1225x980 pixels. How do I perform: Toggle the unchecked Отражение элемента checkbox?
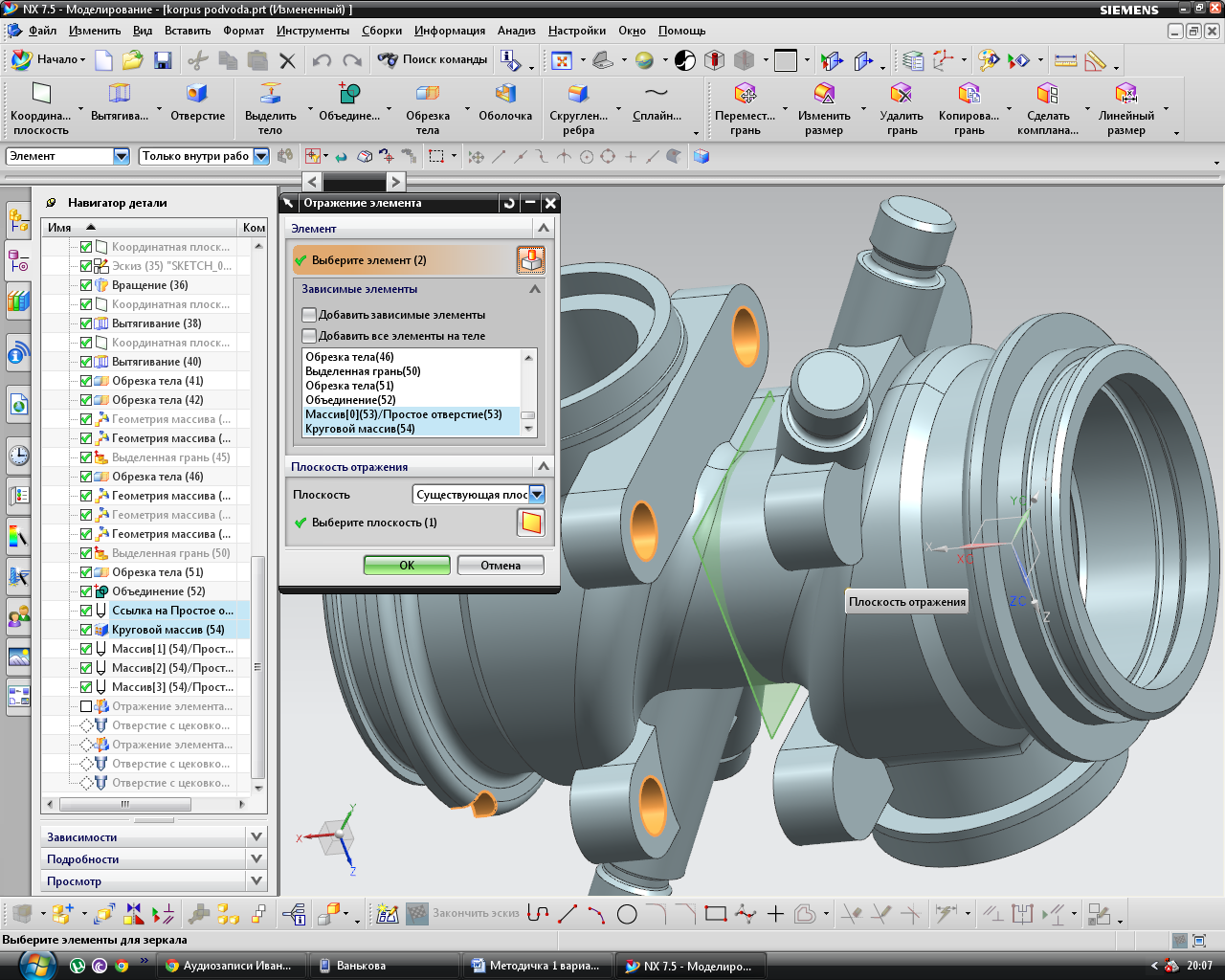[86, 706]
